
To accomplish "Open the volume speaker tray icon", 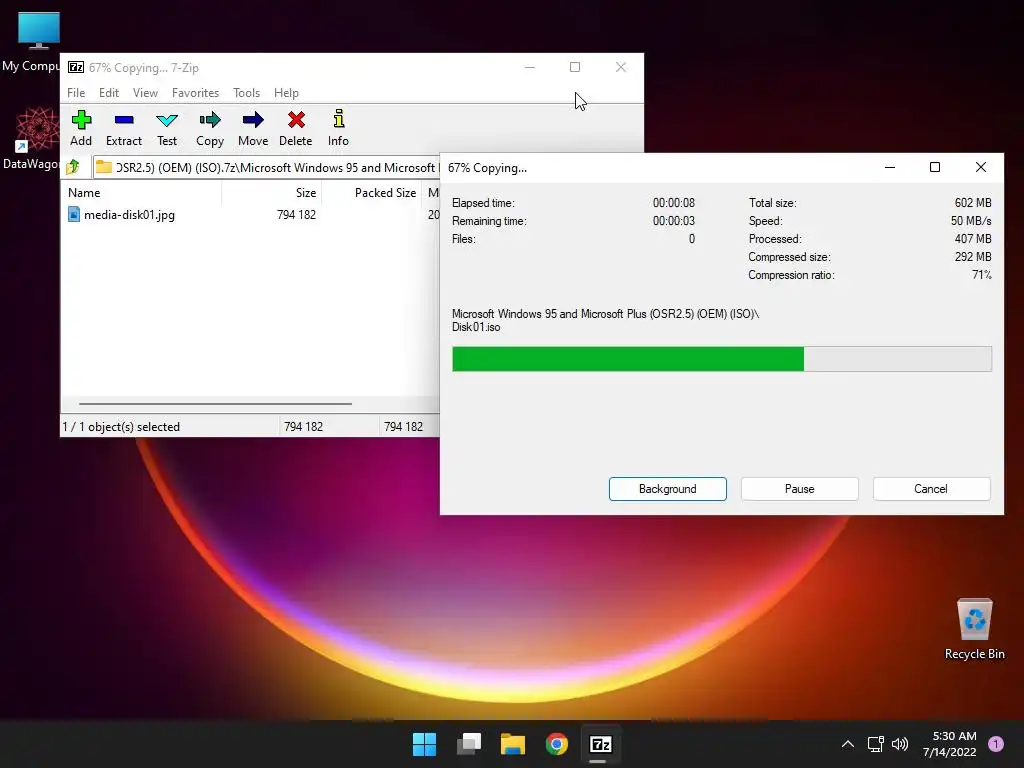I will pos(900,744).
